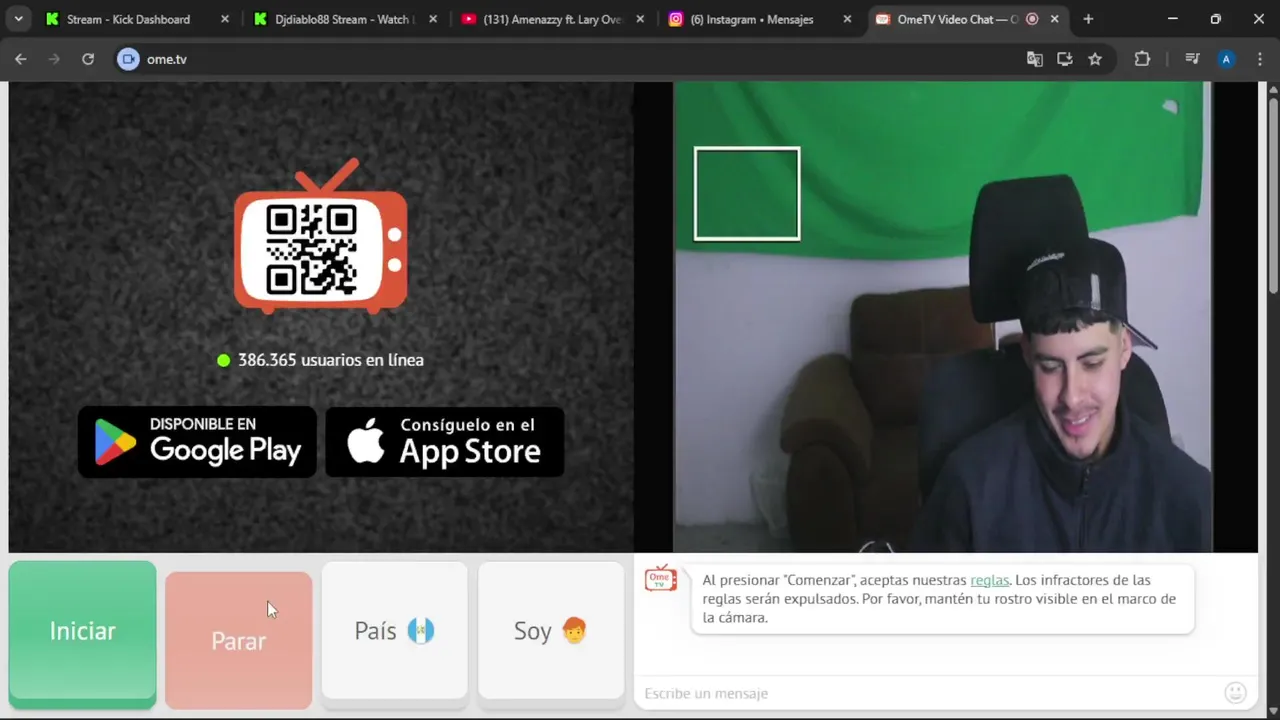
Task: Switch to the Amenazzy YouTube tab
Action: (x=550, y=19)
